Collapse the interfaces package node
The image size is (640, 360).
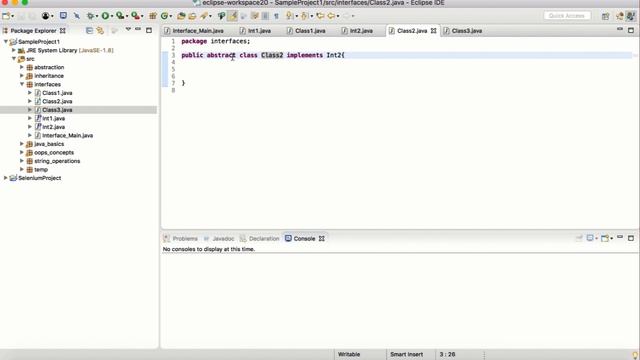(x=22, y=84)
